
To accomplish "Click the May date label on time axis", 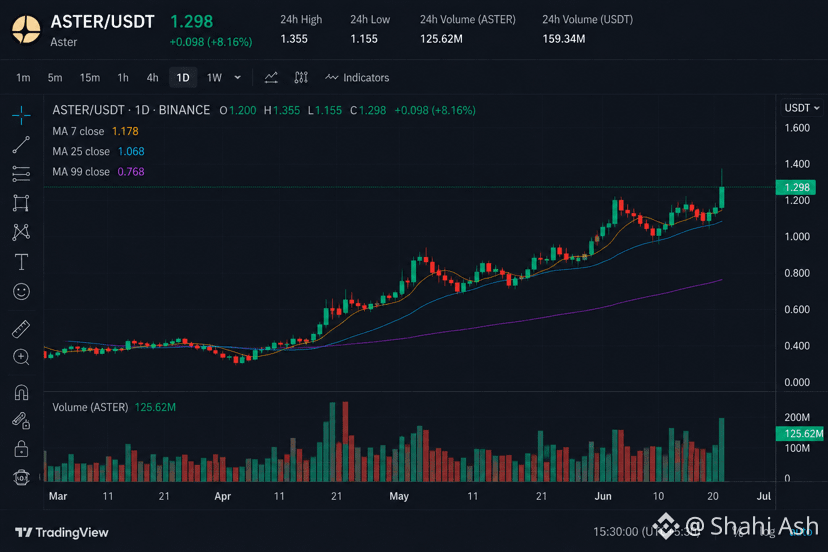I will click(399, 496).
